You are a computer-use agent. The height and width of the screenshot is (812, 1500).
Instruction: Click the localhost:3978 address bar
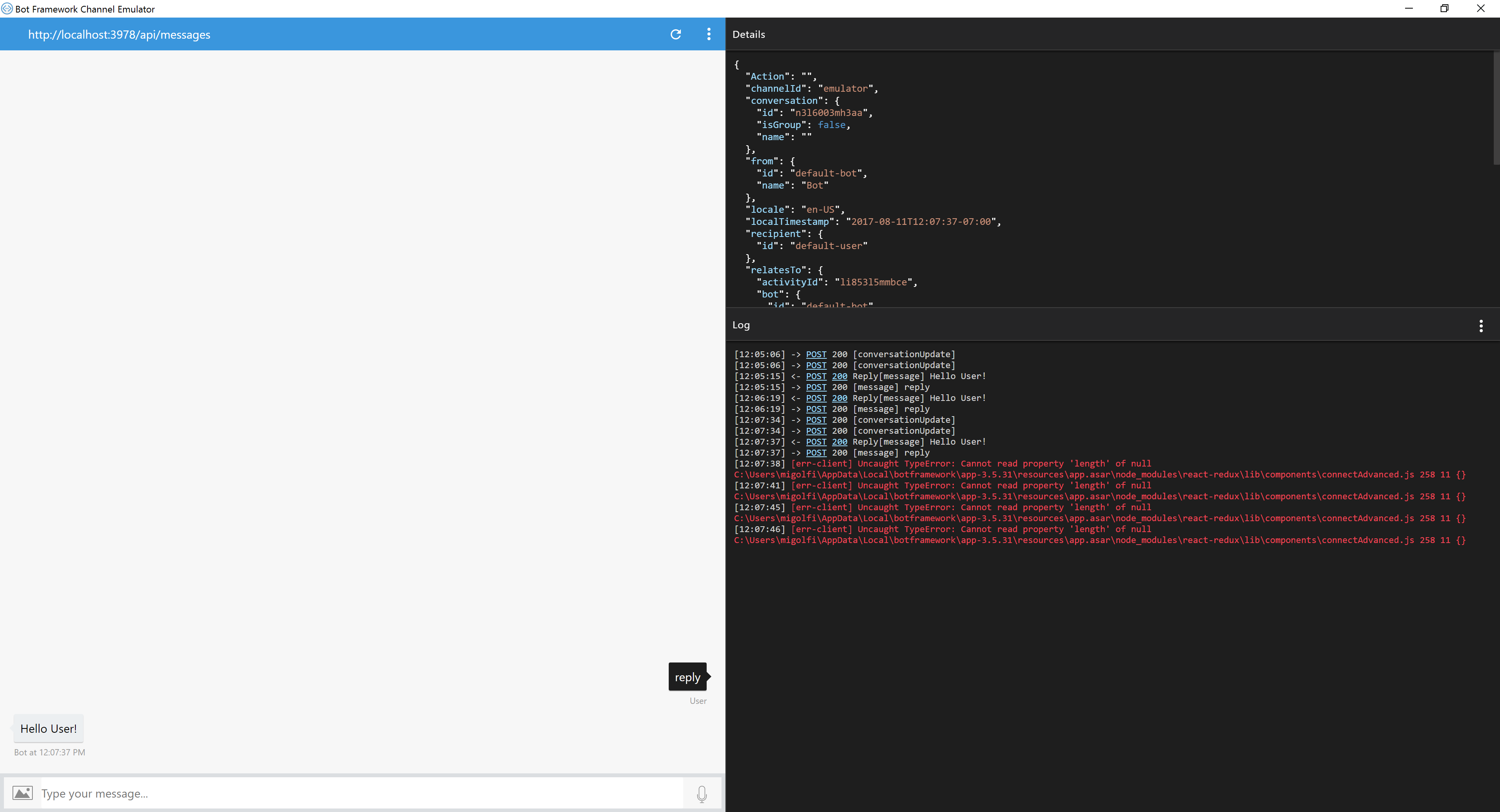click(119, 34)
